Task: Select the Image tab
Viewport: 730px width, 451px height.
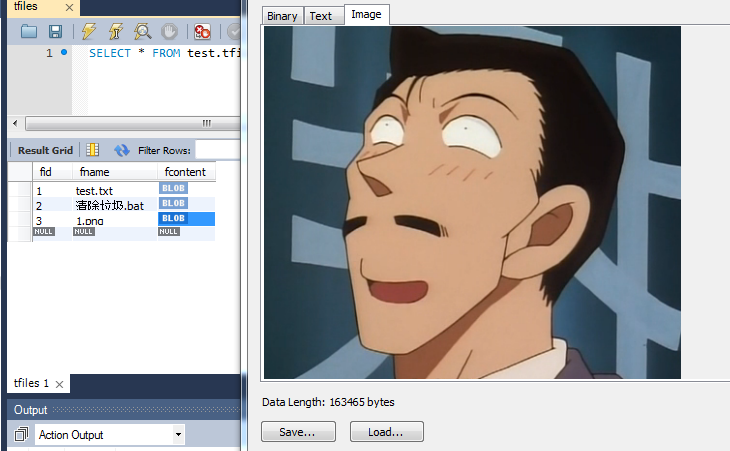Action: tap(366, 14)
